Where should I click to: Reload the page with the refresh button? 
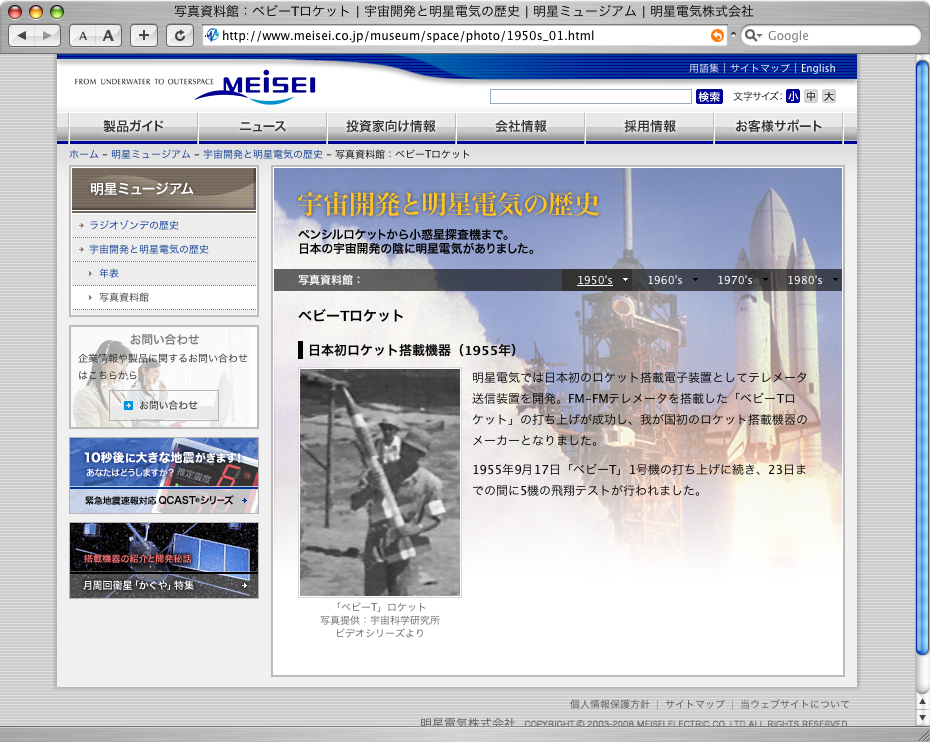coord(179,36)
